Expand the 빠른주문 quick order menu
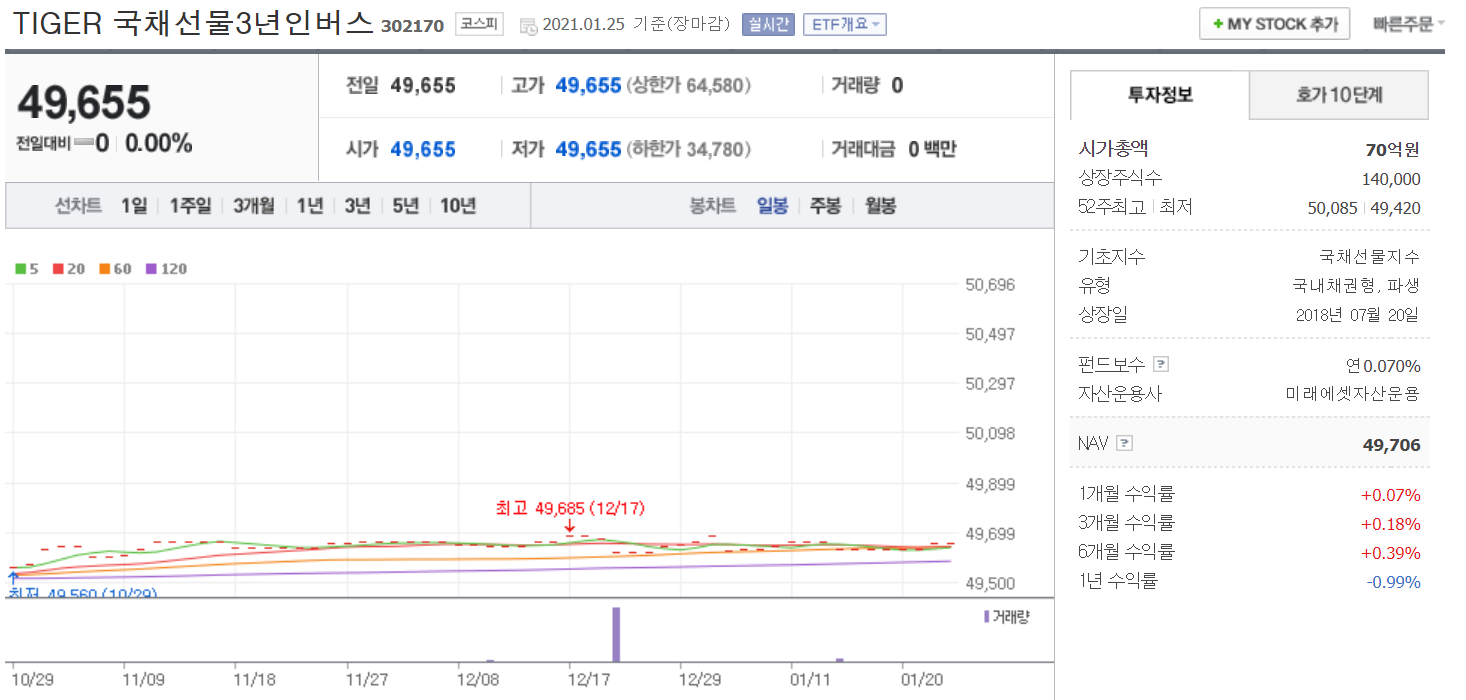 1408,23
